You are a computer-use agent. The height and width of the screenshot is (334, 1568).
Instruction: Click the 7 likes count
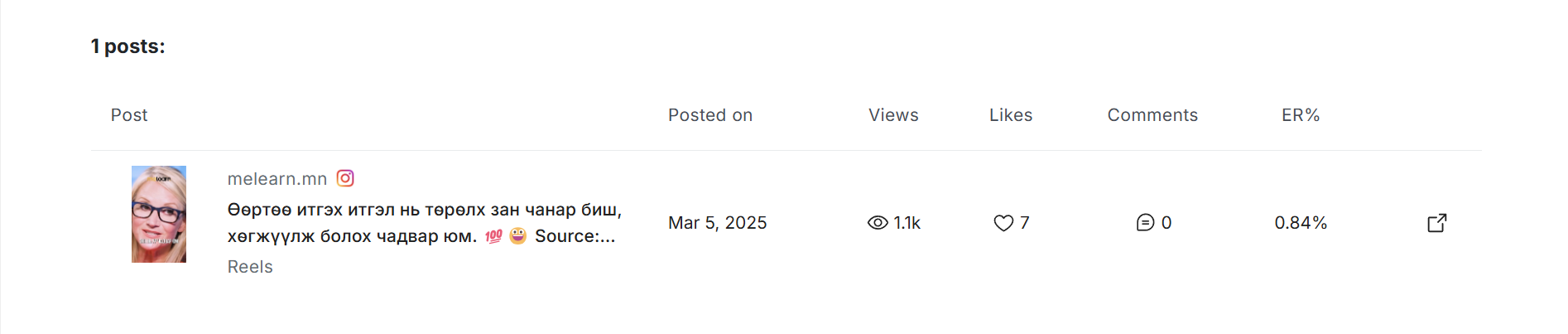pos(1025,223)
